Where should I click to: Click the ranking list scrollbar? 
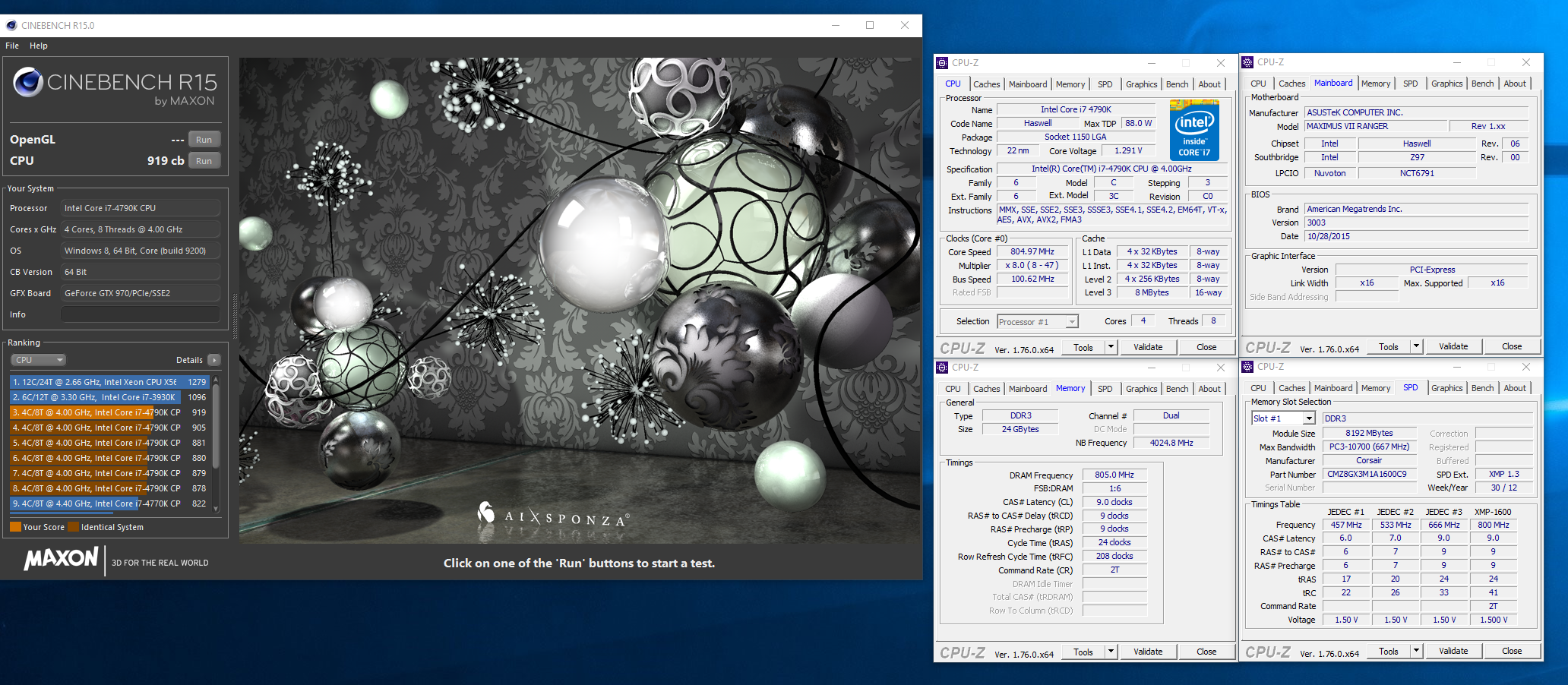(216, 425)
